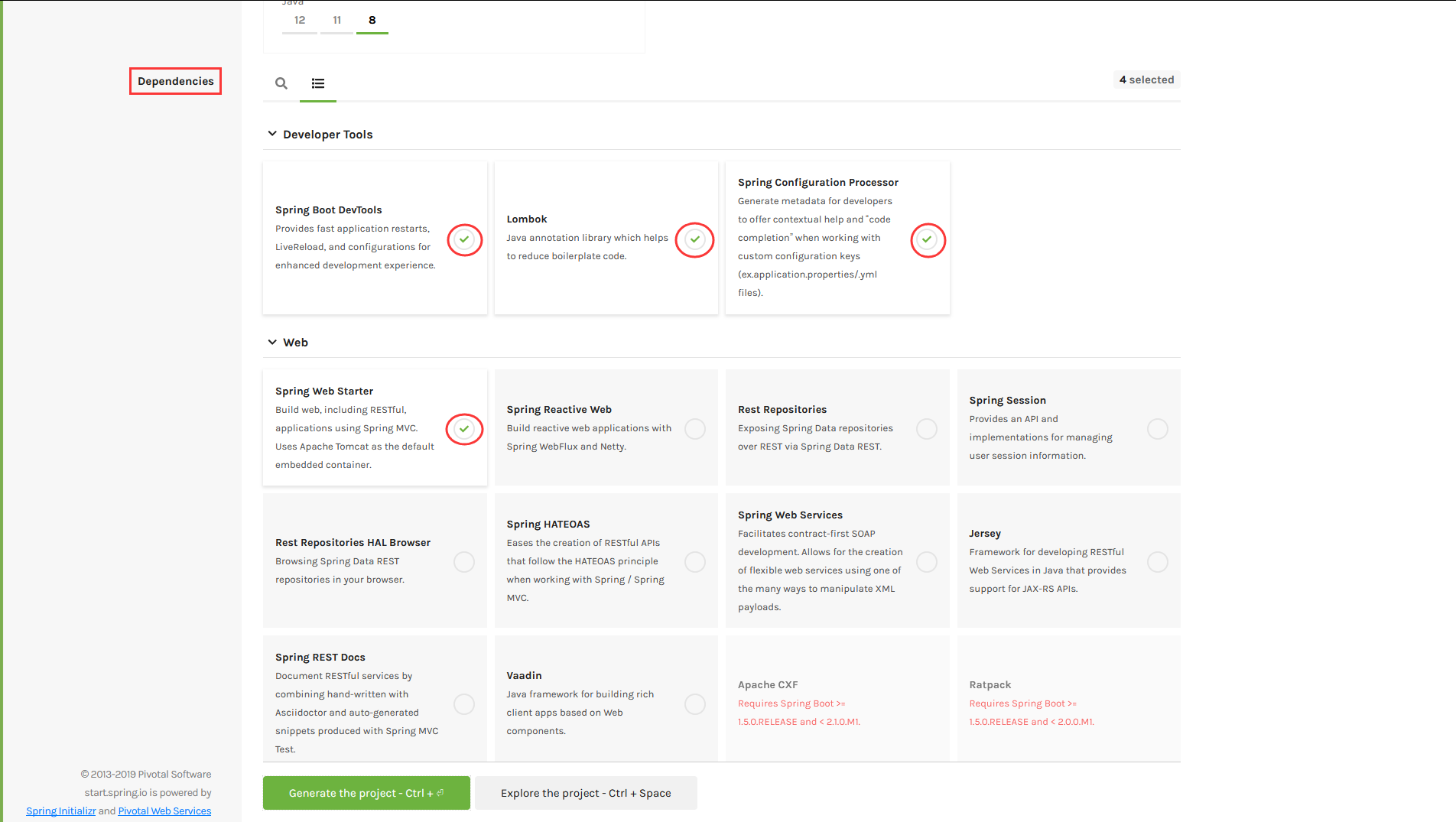Viewport: 1456px width, 822px height.
Task: Select Rest Repositories HAL Browser circle
Action: click(464, 562)
